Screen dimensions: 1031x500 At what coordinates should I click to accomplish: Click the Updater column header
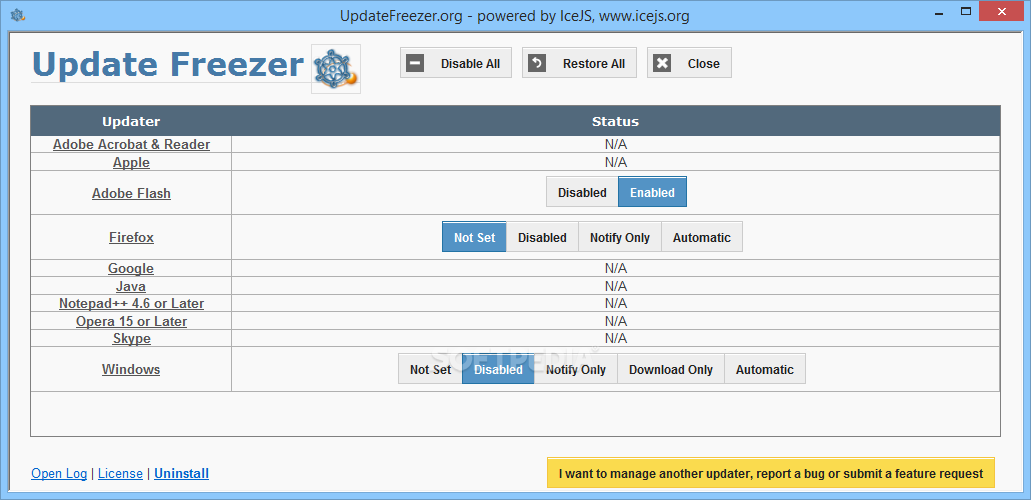pos(131,122)
